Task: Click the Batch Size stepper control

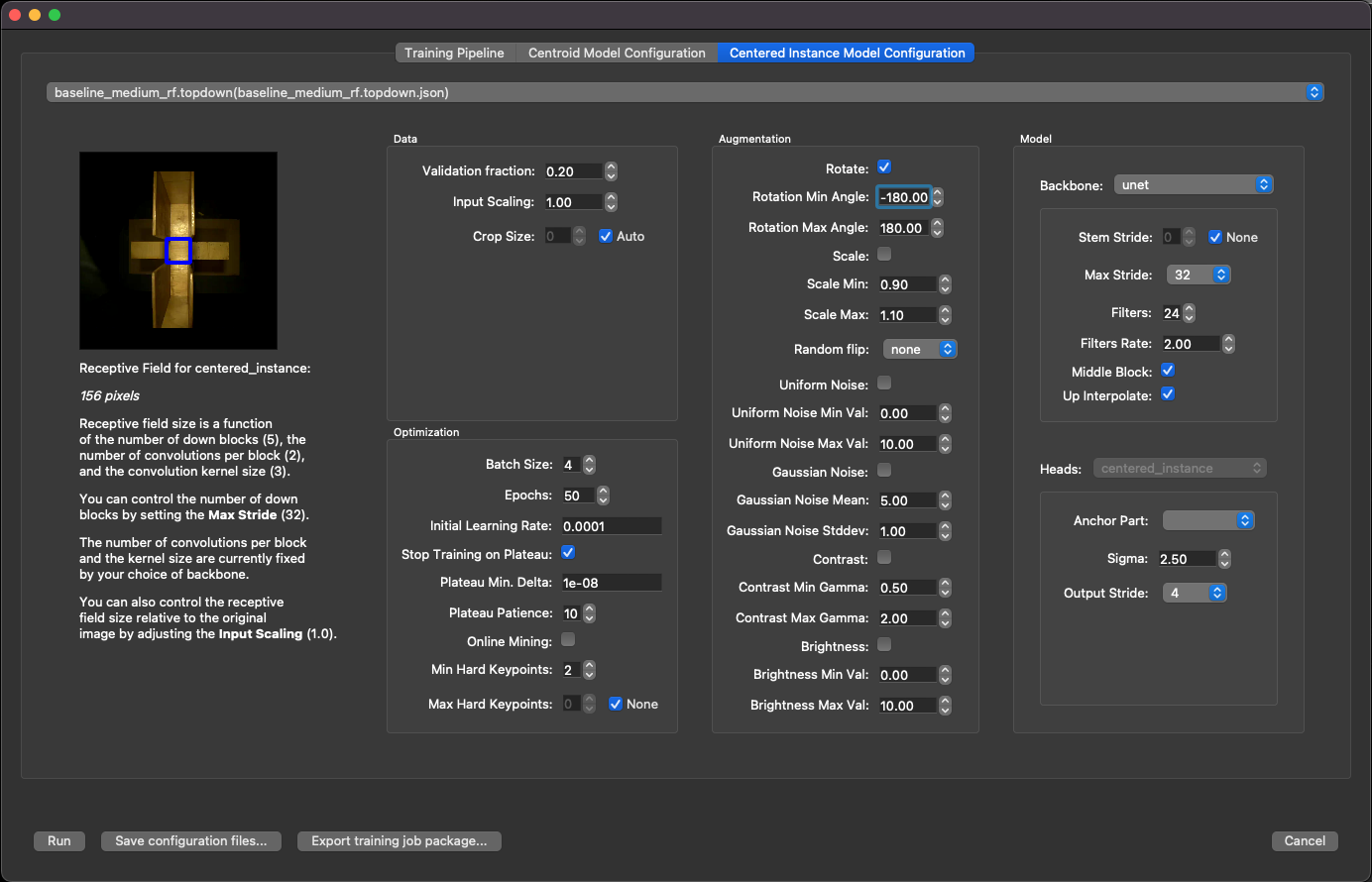Action: 589,465
